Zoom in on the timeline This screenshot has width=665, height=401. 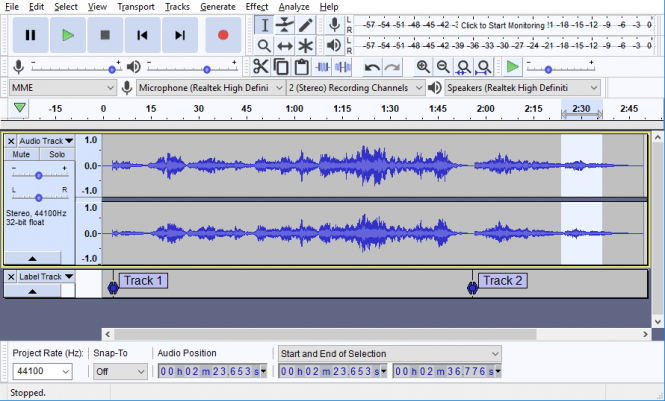(x=422, y=67)
